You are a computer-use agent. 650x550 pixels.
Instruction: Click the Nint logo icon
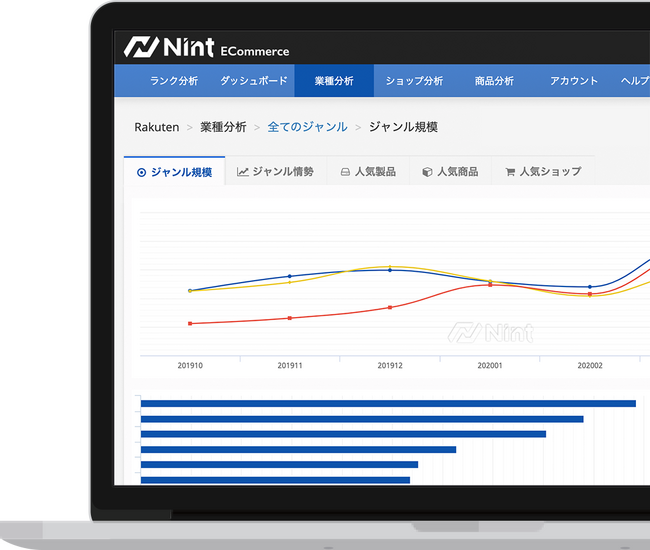click(139, 47)
